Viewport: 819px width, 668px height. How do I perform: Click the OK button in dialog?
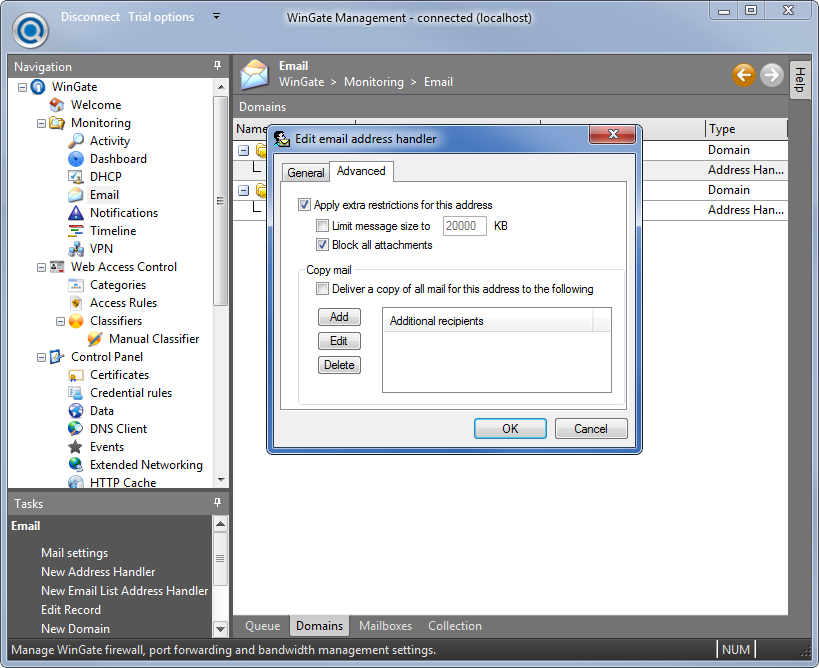tap(510, 429)
